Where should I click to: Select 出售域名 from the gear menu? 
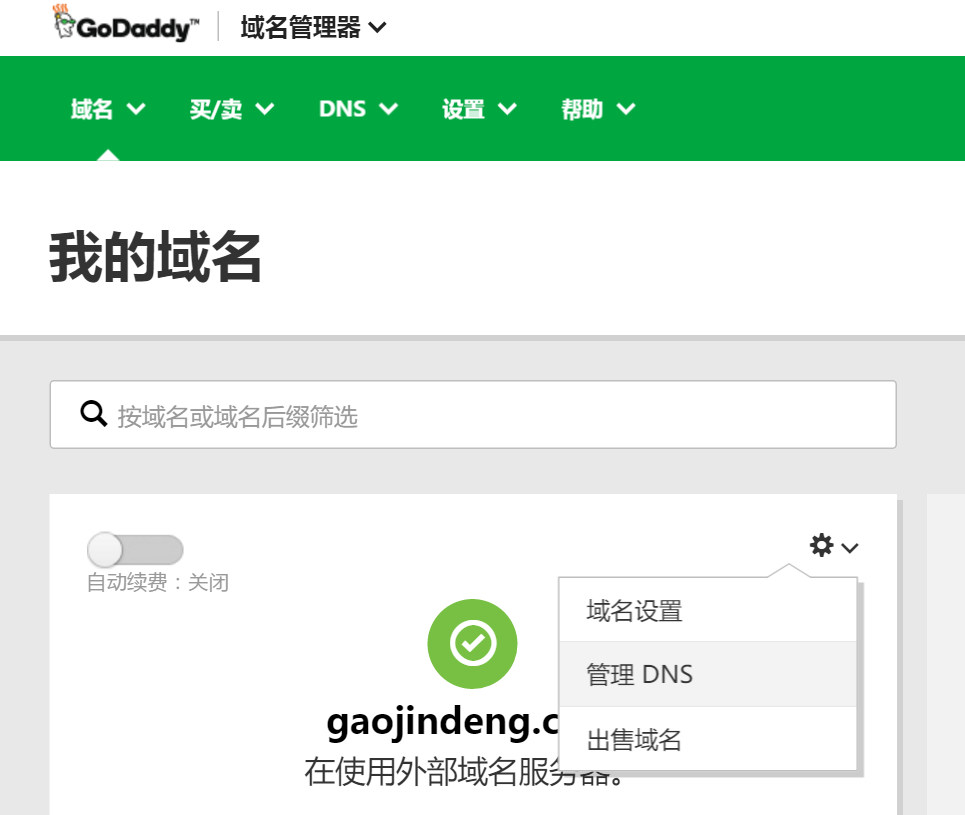(708, 739)
